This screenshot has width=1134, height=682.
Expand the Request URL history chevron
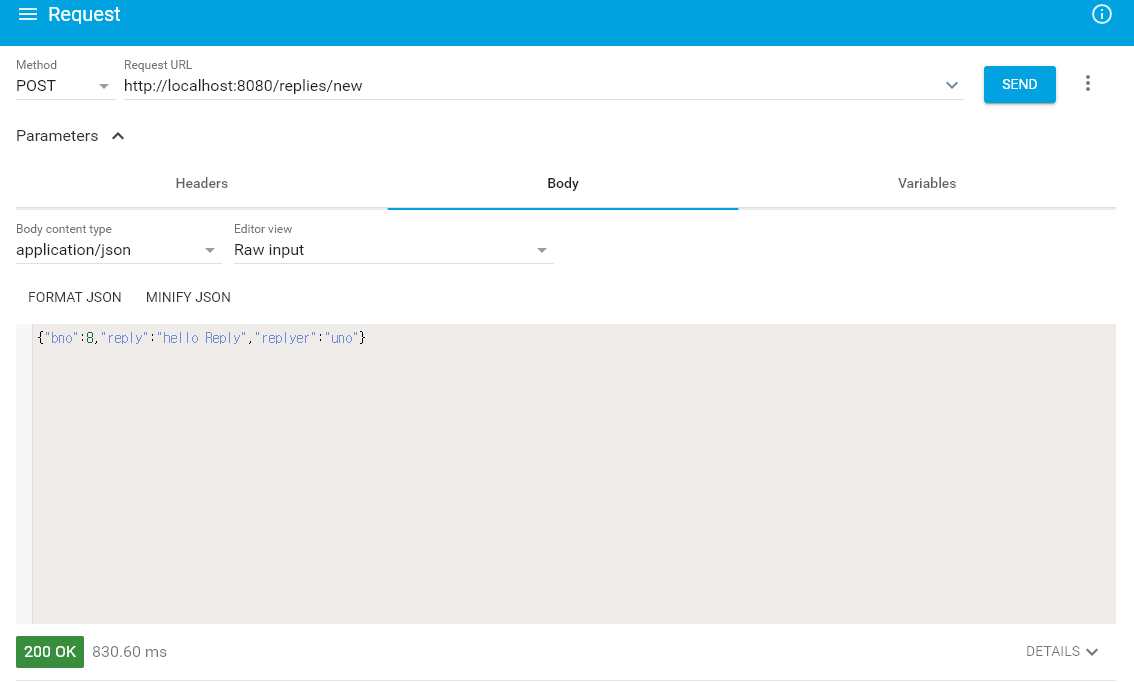click(952, 85)
